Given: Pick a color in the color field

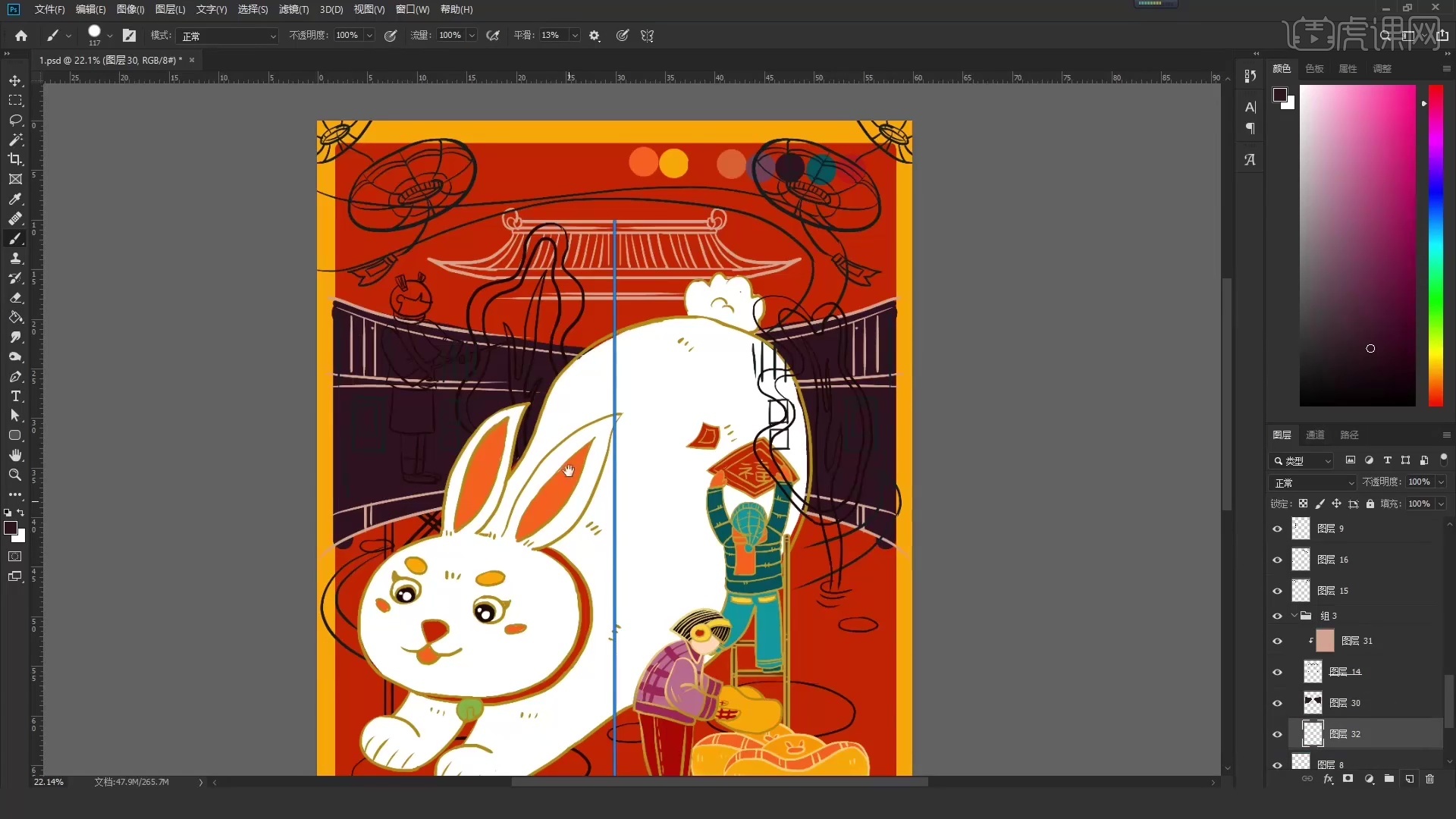Looking at the screenshot, I should coord(1357,245).
